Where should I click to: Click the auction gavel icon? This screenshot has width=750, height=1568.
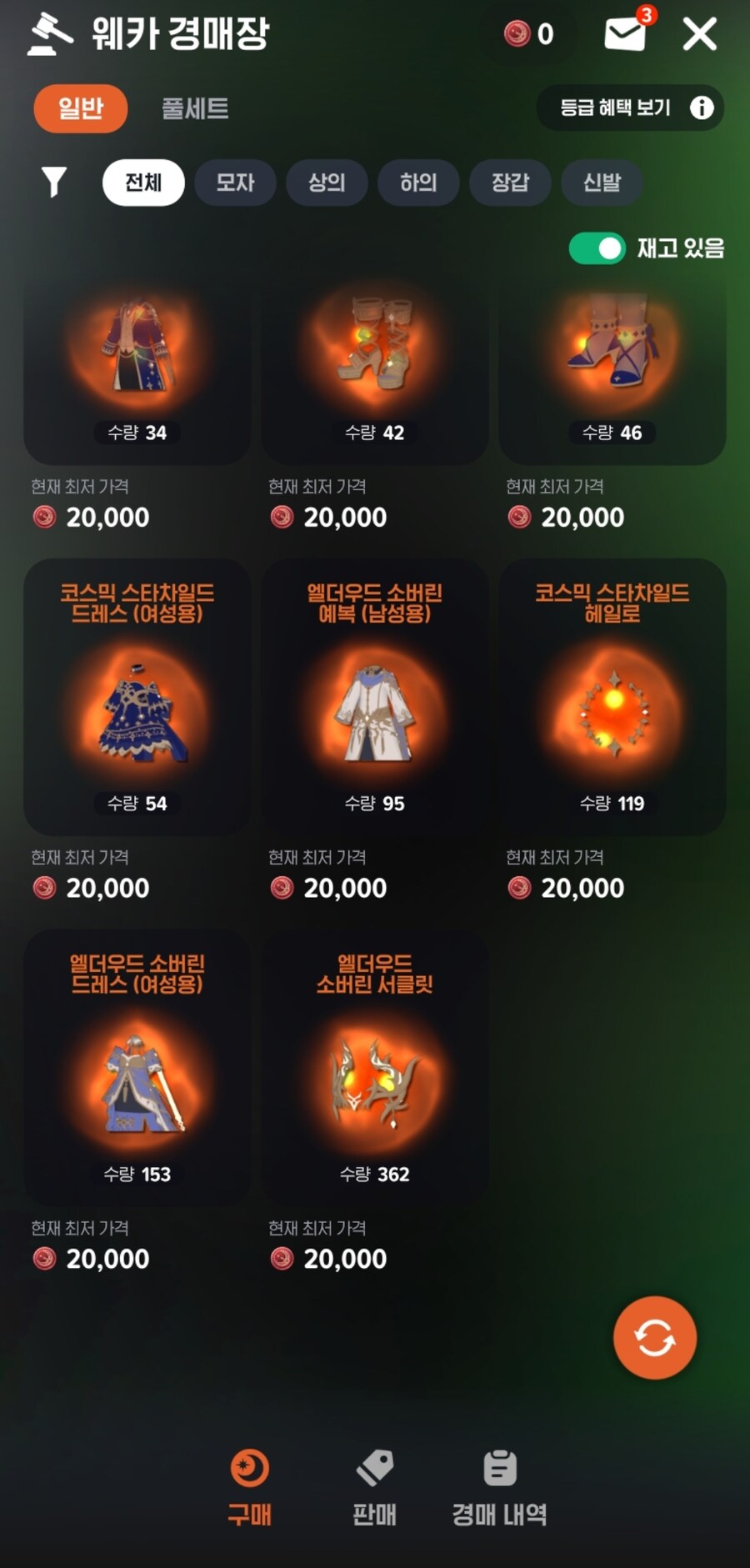click(51, 34)
